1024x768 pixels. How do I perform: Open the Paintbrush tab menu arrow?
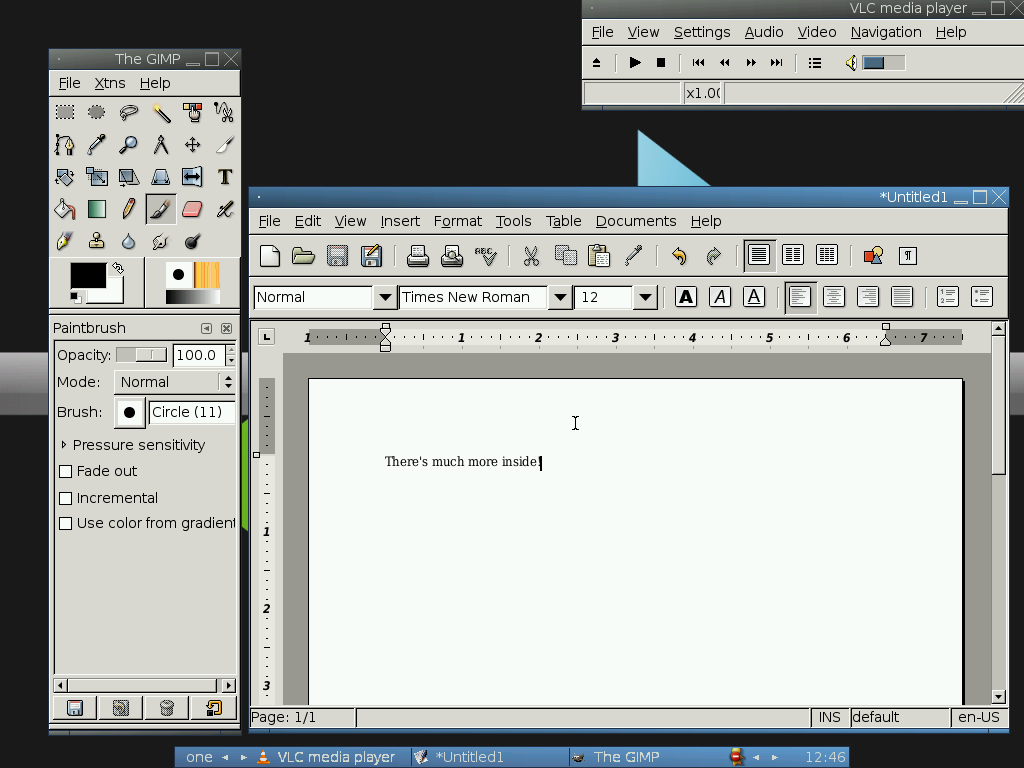206,328
